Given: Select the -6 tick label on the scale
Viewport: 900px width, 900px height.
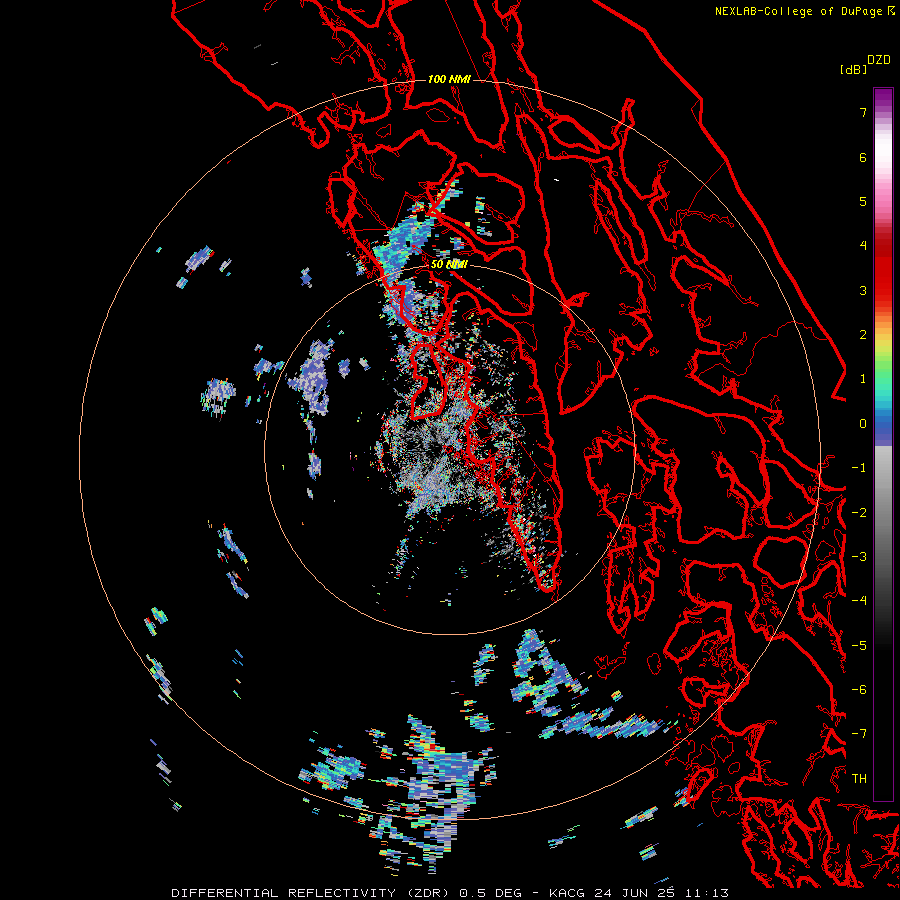Looking at the screenshot, I should point(859,690).
